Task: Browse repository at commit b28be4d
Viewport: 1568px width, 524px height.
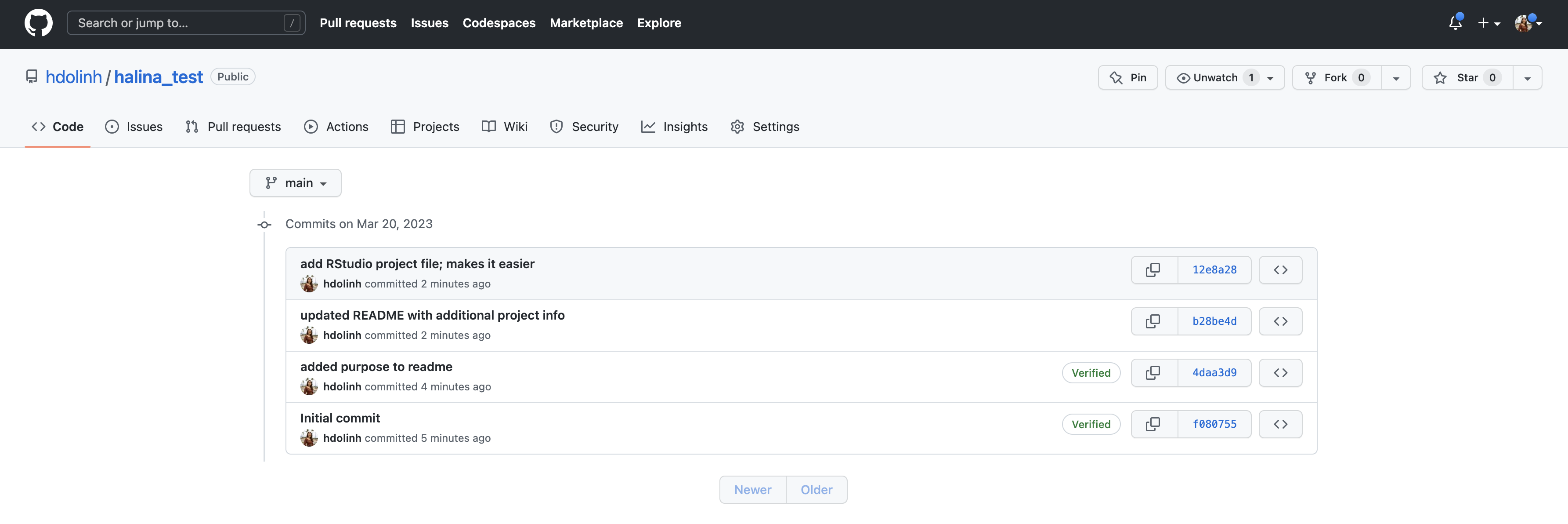Action: [1280, 321]
